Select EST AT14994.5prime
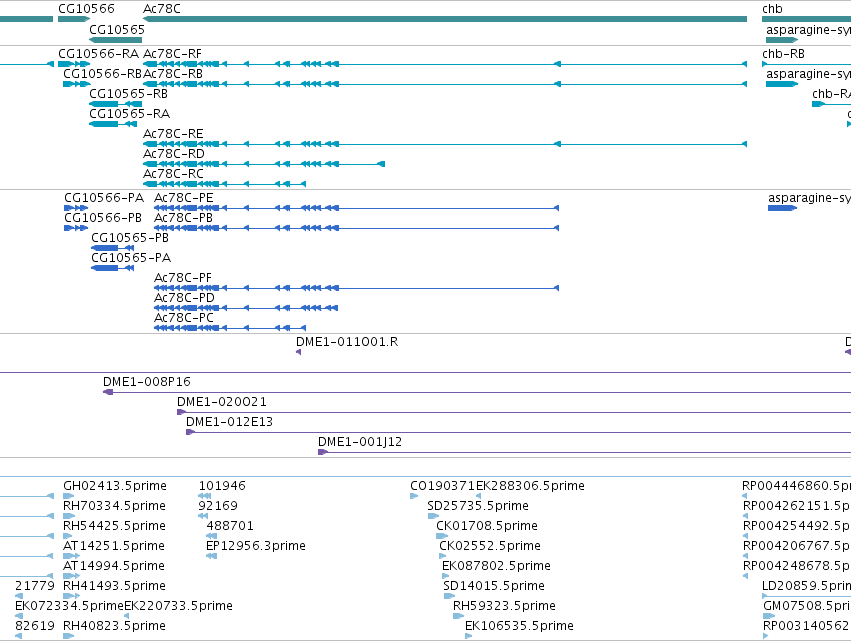Image resolution: width=851 pixels, height=641 pixels. pyautogui.click(x=72, y=576)
